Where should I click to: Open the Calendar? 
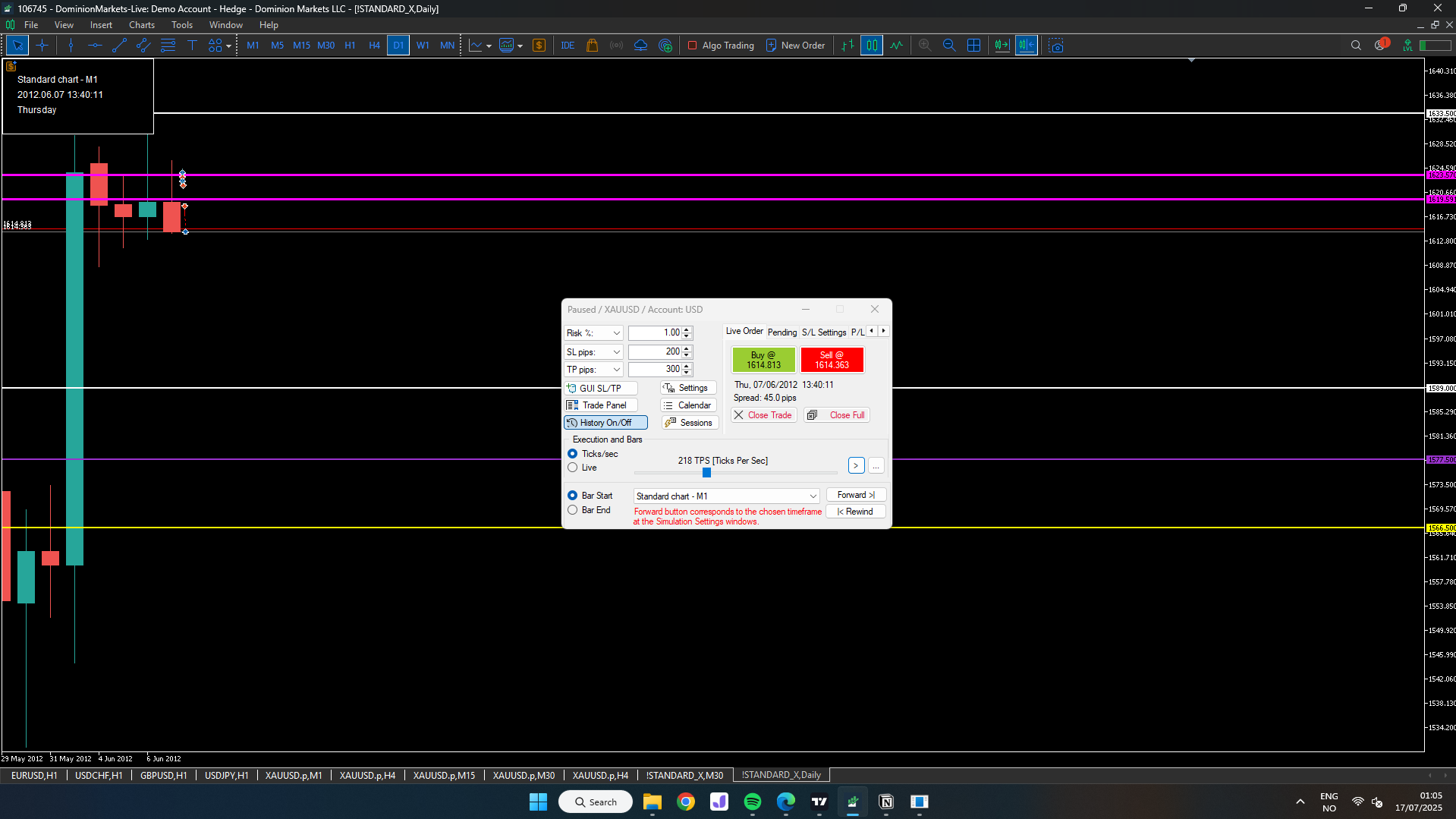click(688, 405)
